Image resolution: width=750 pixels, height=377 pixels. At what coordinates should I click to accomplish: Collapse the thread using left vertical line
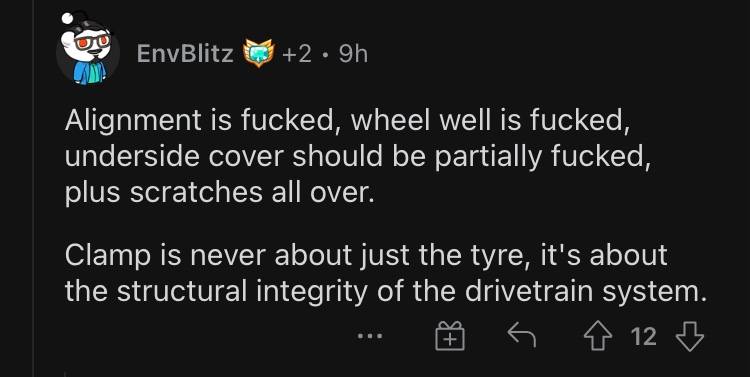point(34,188)
